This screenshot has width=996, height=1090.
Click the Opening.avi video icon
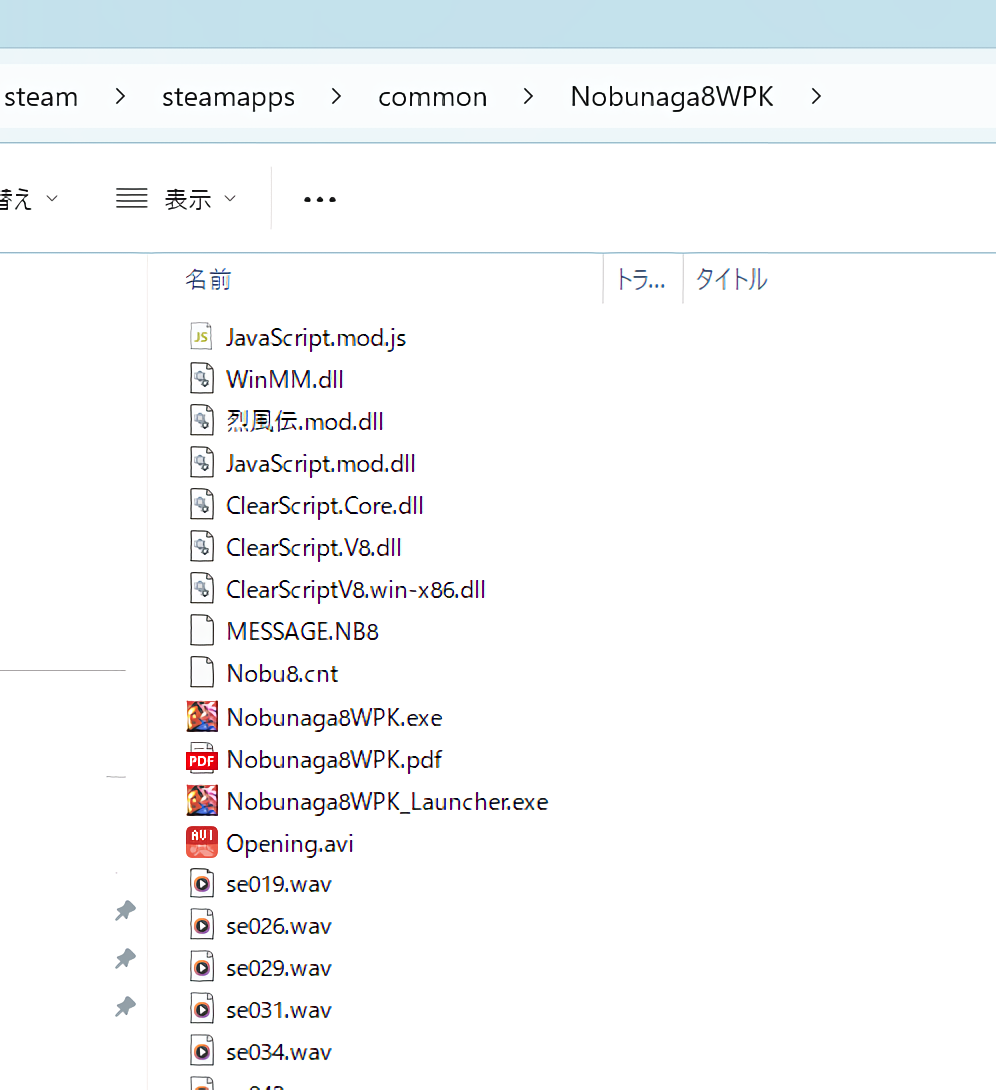coord(202,843)
